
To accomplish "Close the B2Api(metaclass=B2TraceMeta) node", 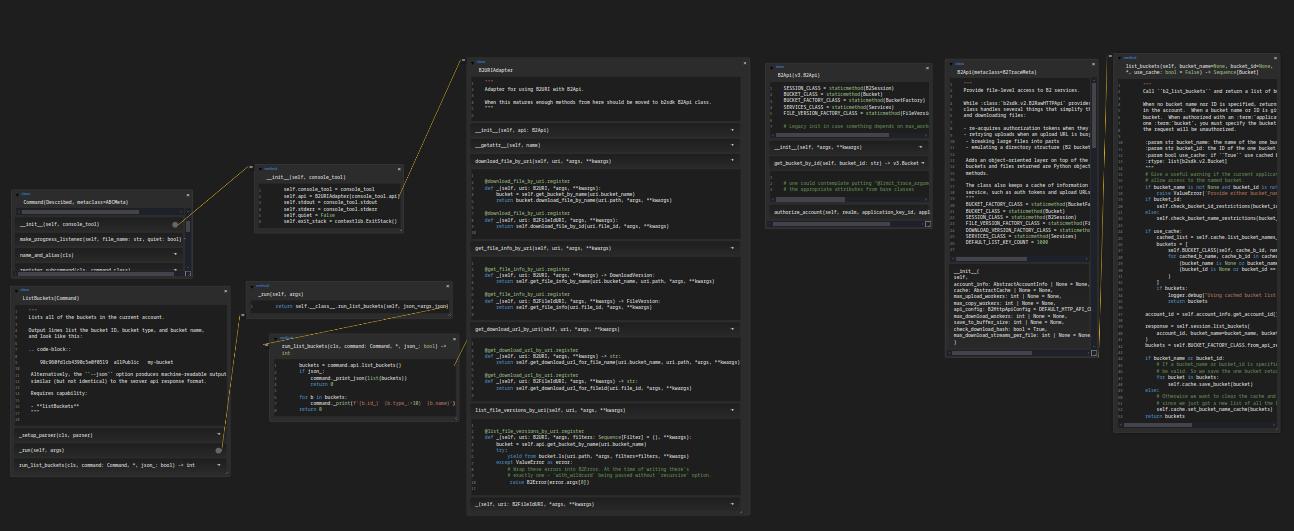I will click(x=1095, y=64).
